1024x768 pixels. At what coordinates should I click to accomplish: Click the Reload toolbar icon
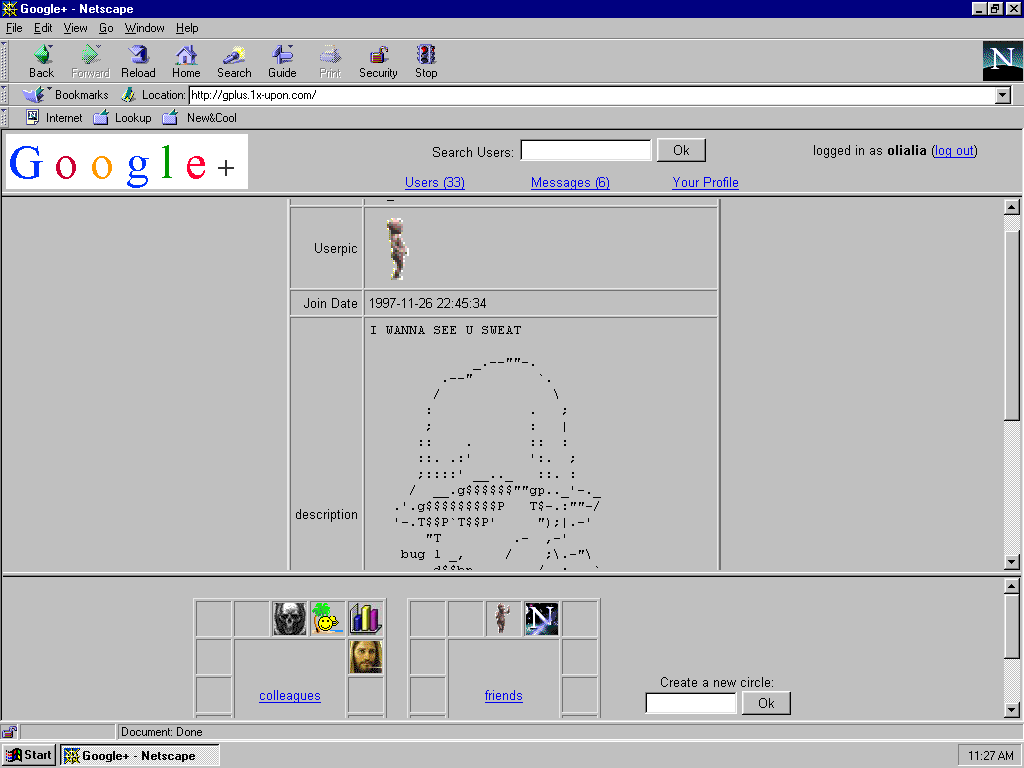pos(138,61)
